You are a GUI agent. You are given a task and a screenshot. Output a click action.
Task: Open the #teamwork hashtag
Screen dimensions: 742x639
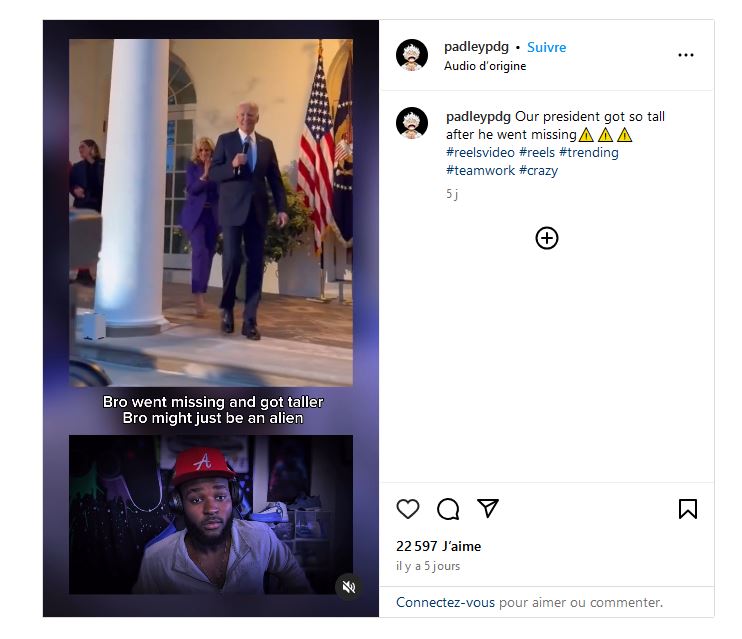click(480, 171)
